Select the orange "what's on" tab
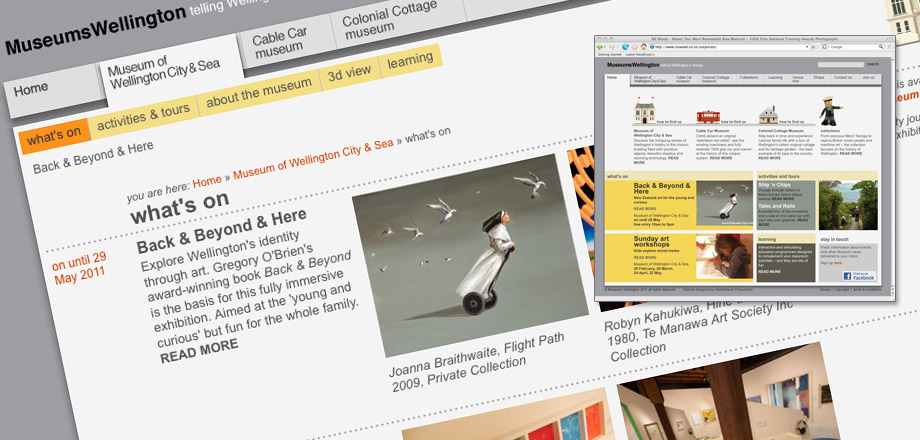Viewport: 920px width, 440px height. click(x=53, y=136)
